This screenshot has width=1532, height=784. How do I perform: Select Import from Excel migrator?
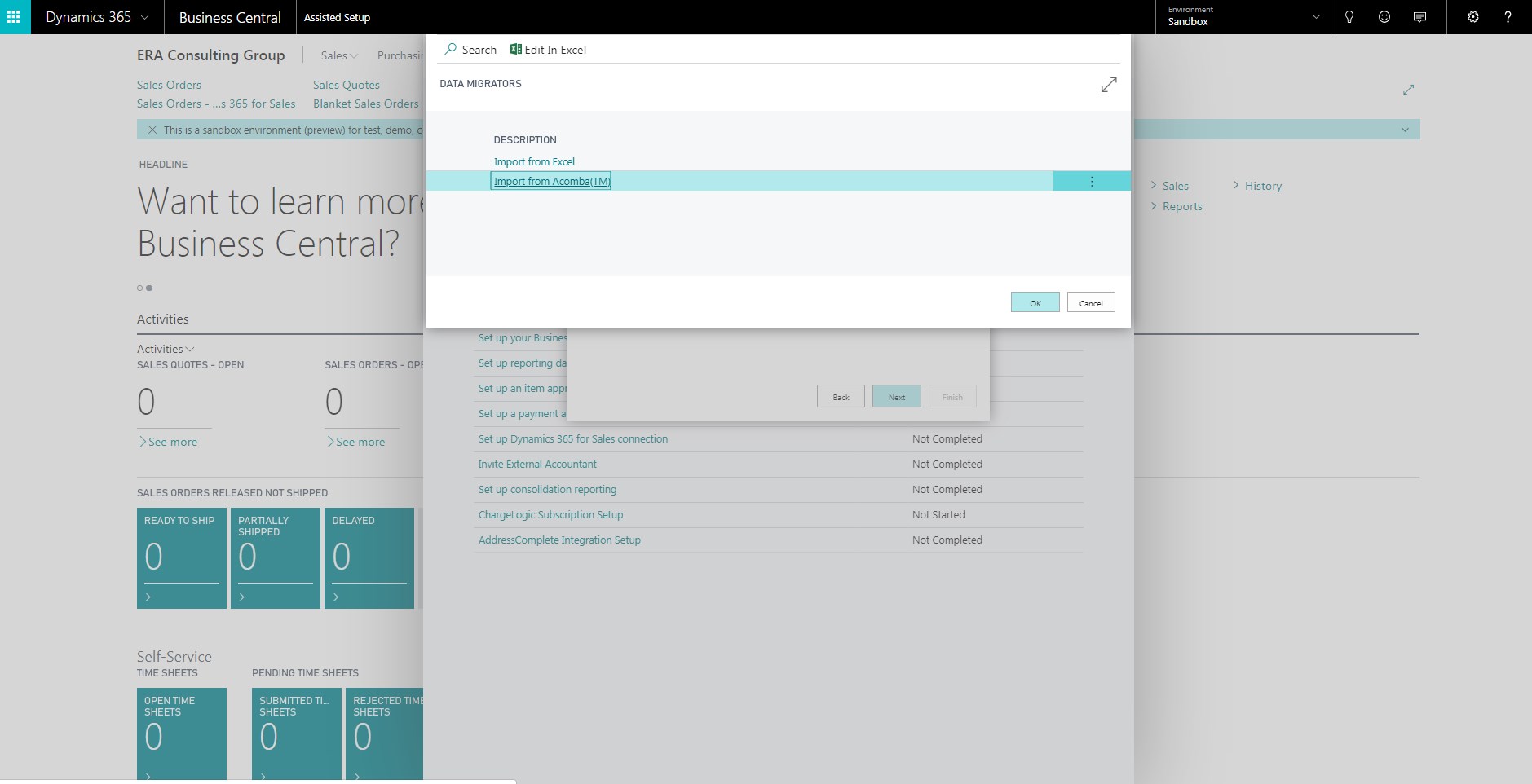click(534, 161)
